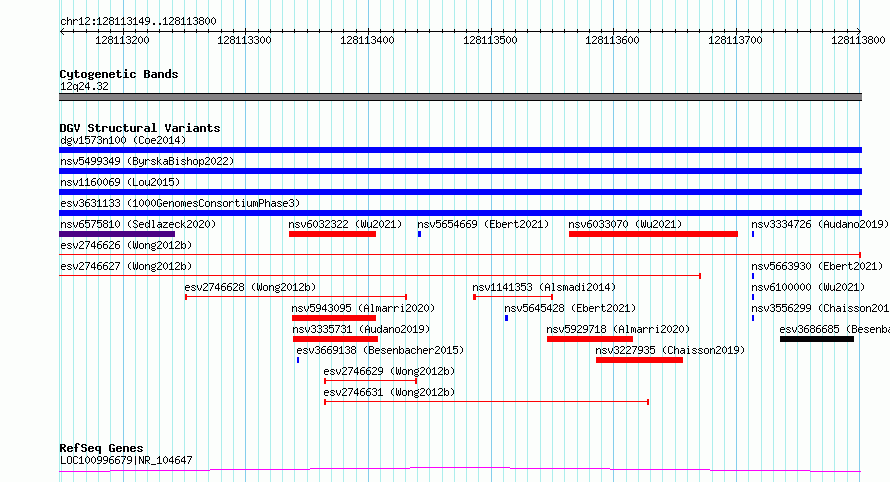Open variant nsv3334726 (Audano2019) label
Viewport: 890px width, 482px height.
[x=820, y=224]
